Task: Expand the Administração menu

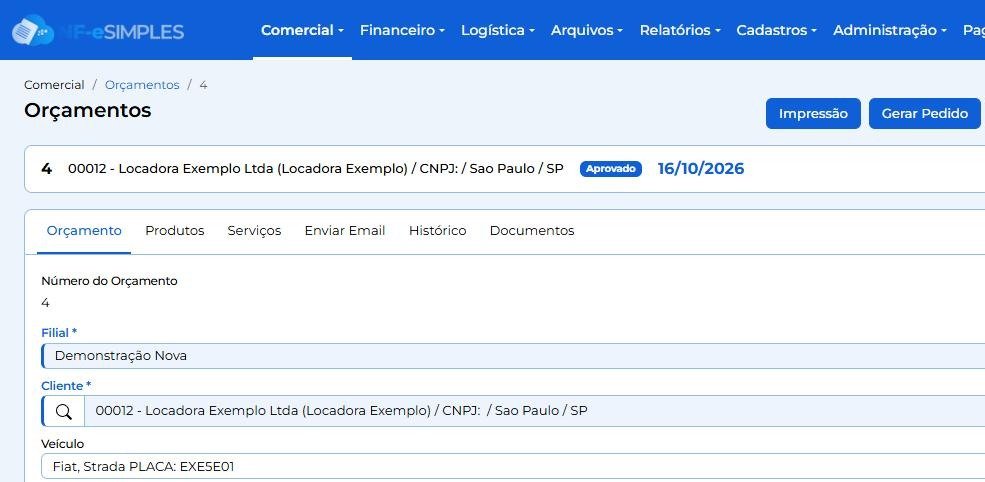Action: (x=890, y=30)
